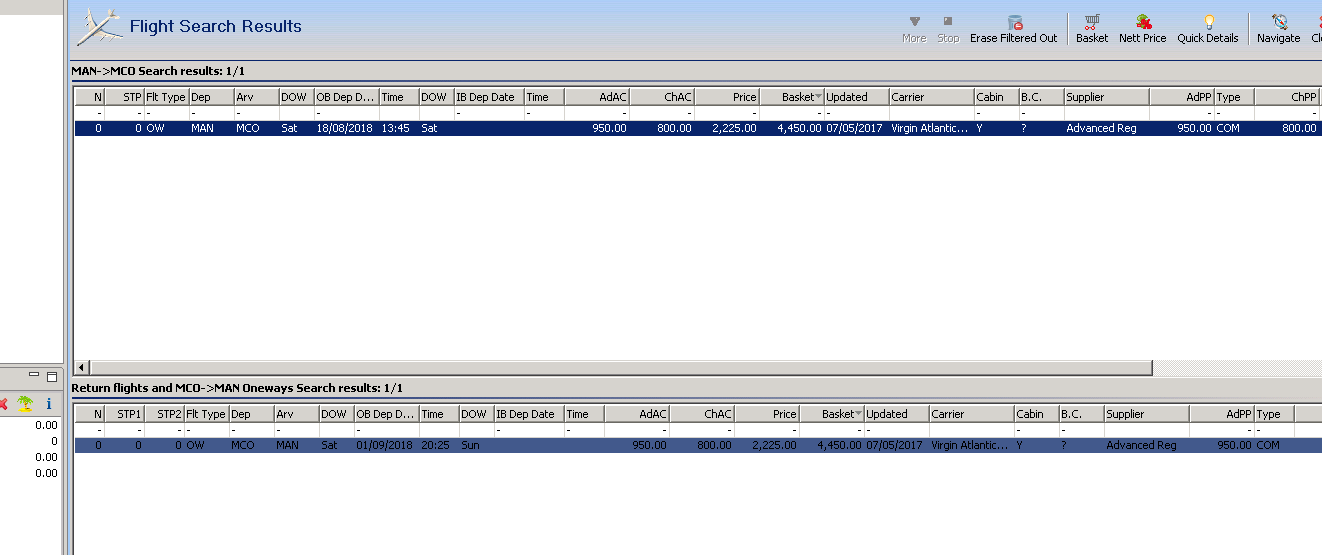Screen dimensions: 1322x555
Task: Select outbound departure date 18/08/2018 cell
Action: 346,128
